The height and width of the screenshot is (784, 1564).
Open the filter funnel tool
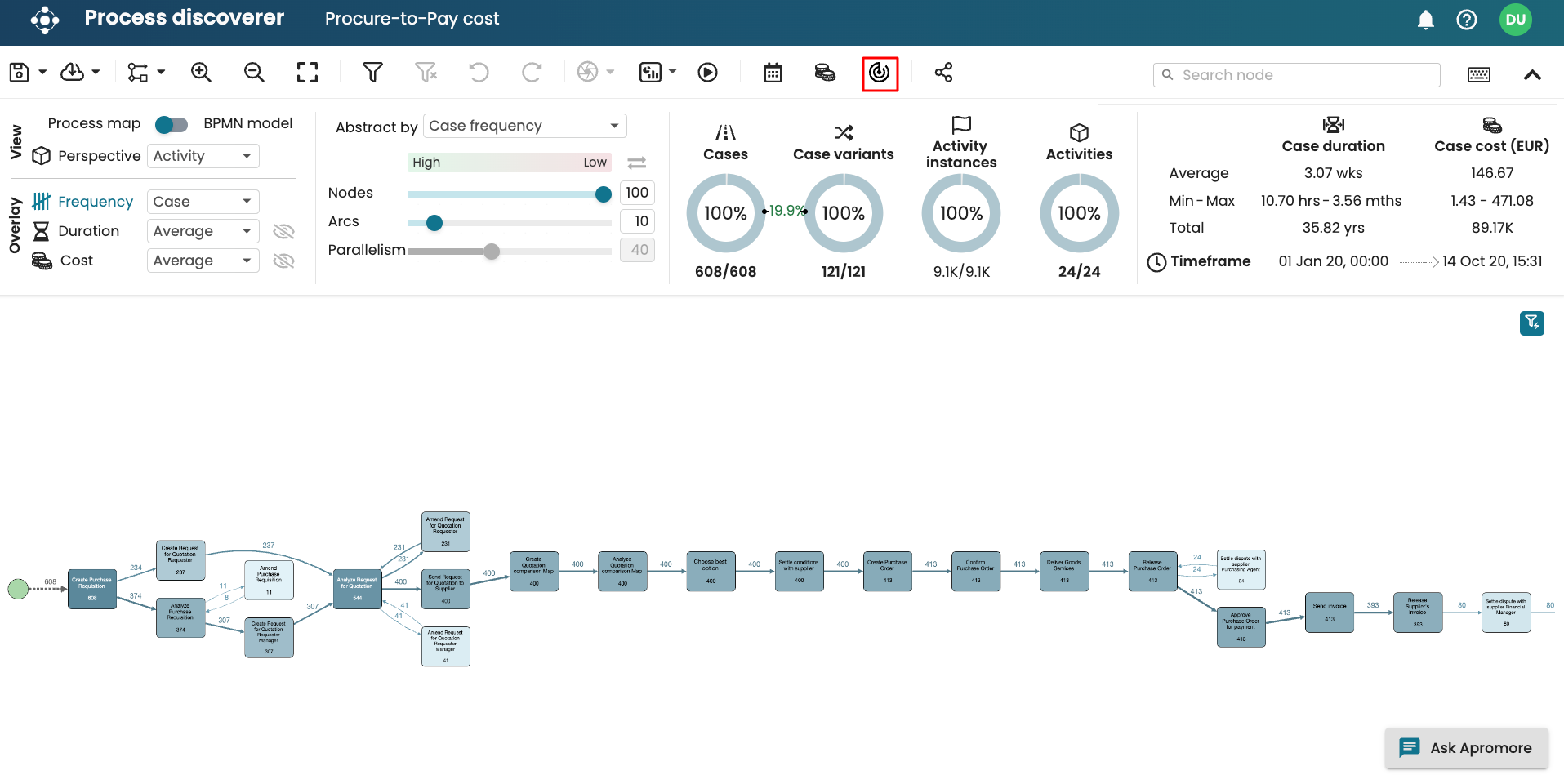372,73
